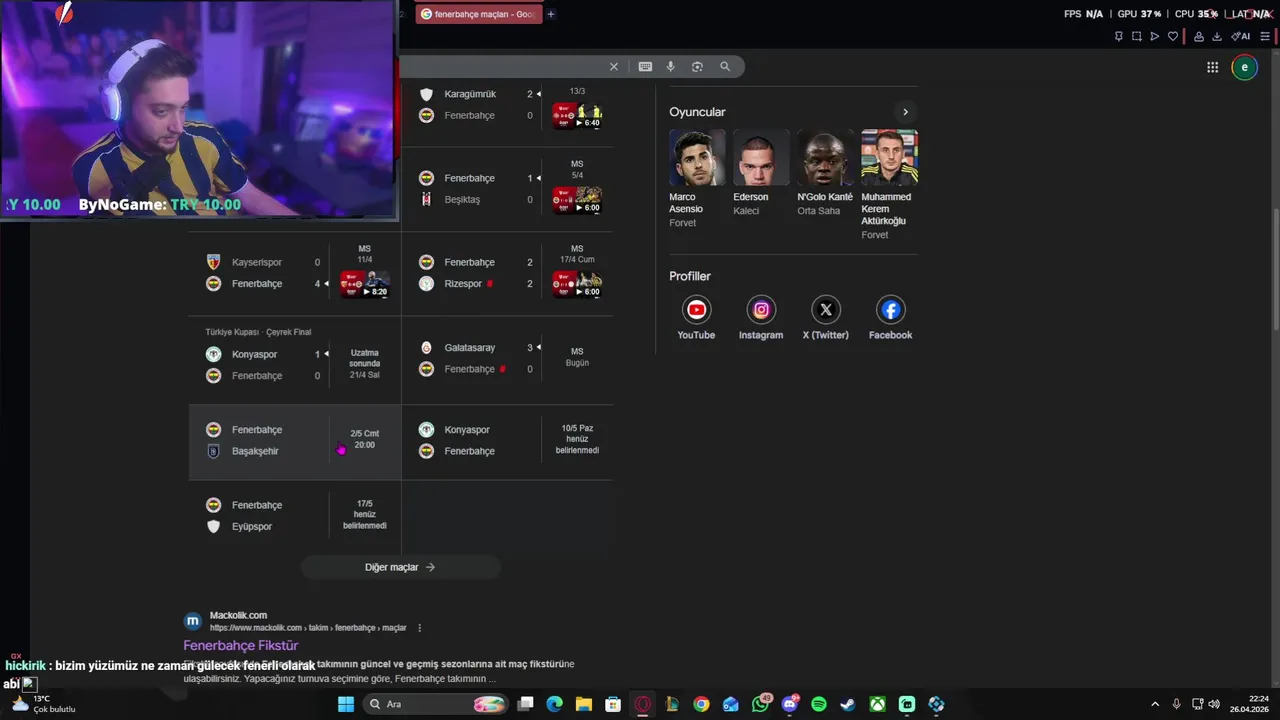Open the taskbar clock and date

[1250, 704]
